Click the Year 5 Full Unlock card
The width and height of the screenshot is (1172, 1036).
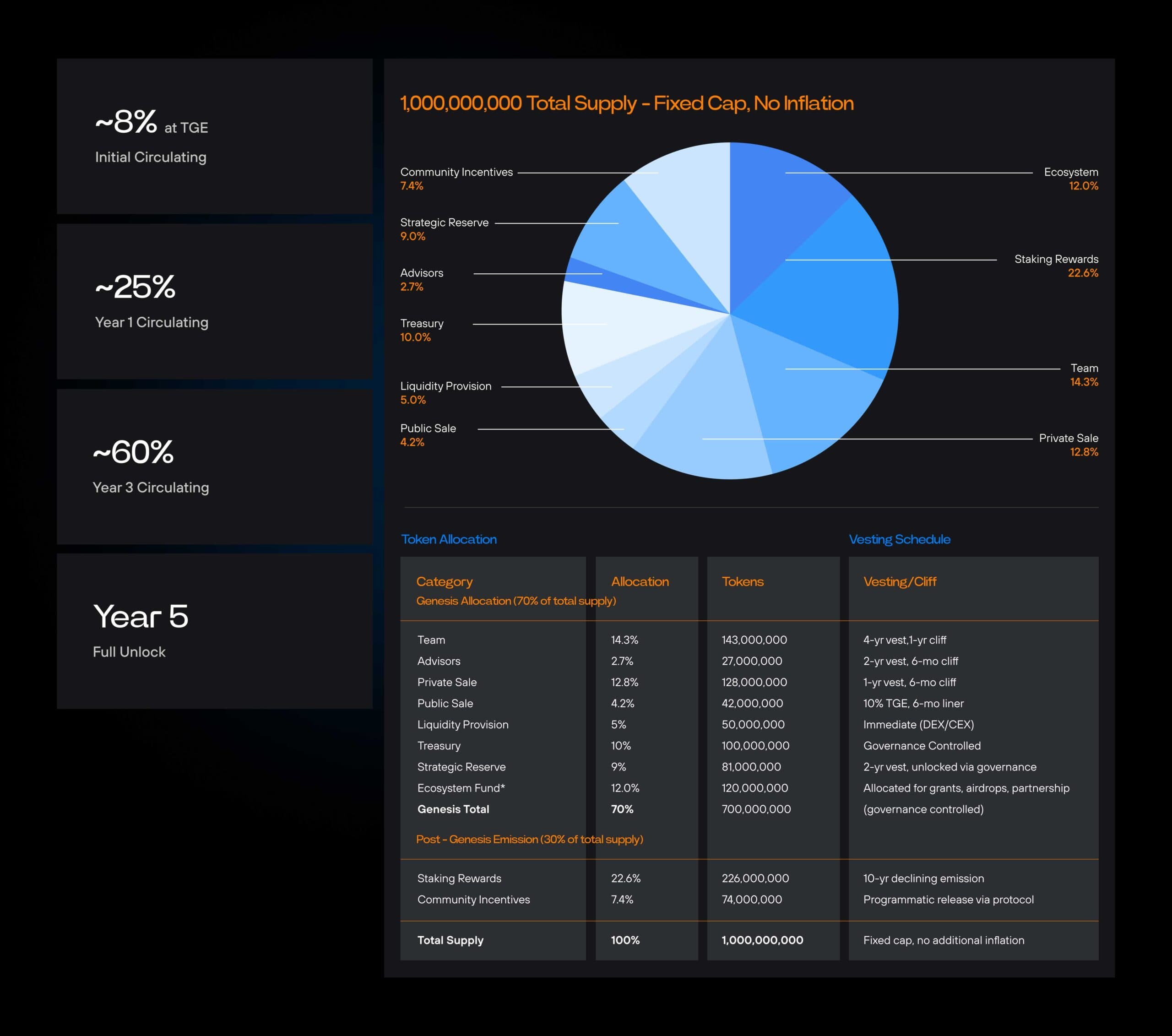point(214,631)
